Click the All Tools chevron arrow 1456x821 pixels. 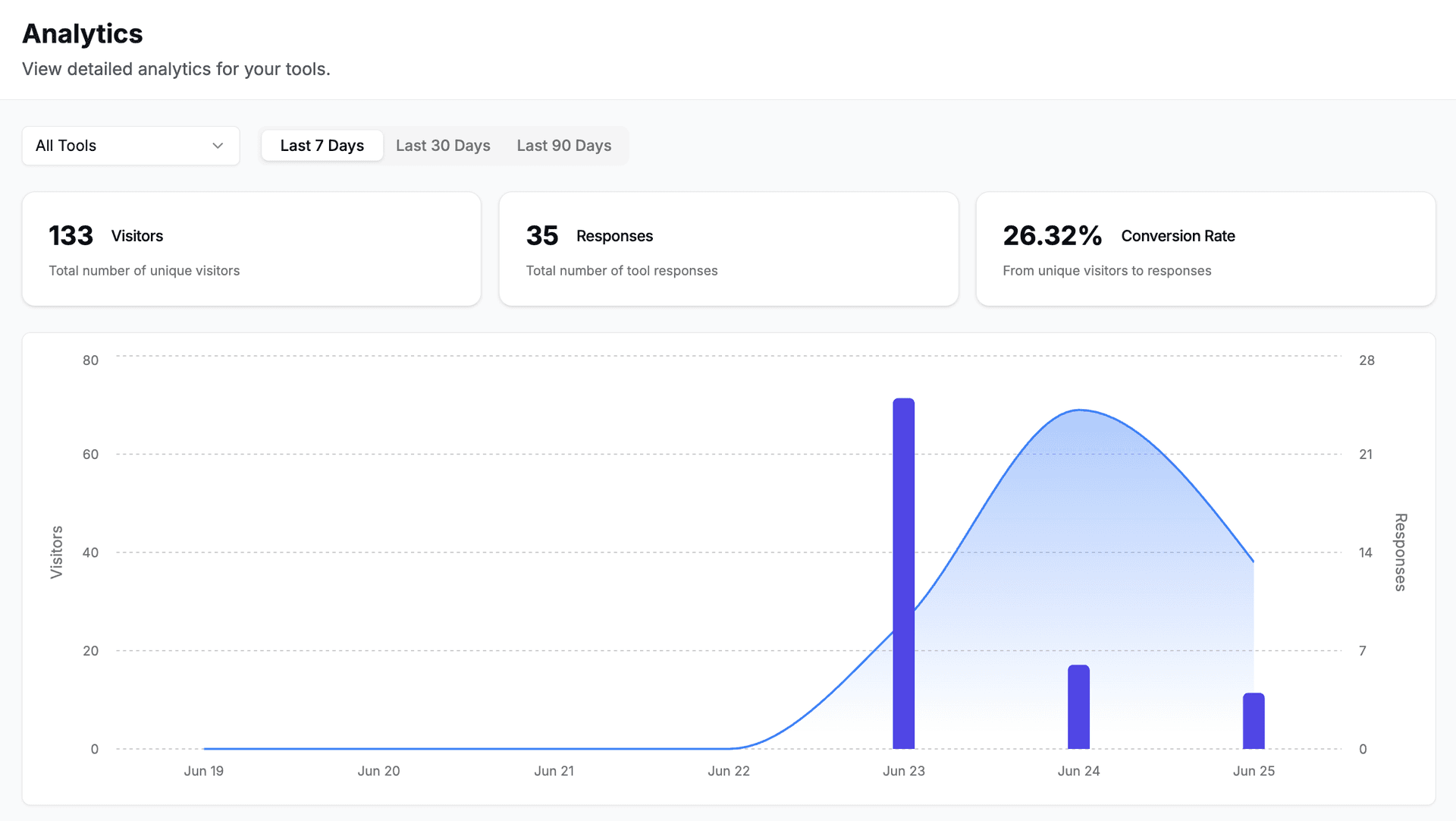point(218,146)
